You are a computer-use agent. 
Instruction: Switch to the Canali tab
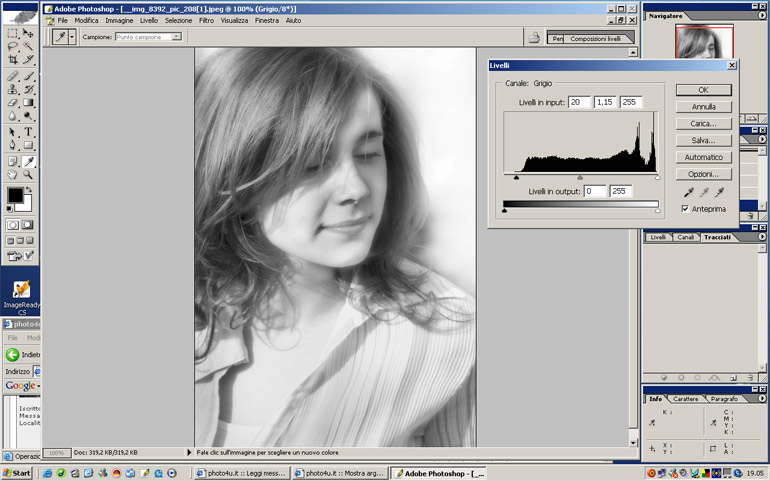(x=686, y=237)
